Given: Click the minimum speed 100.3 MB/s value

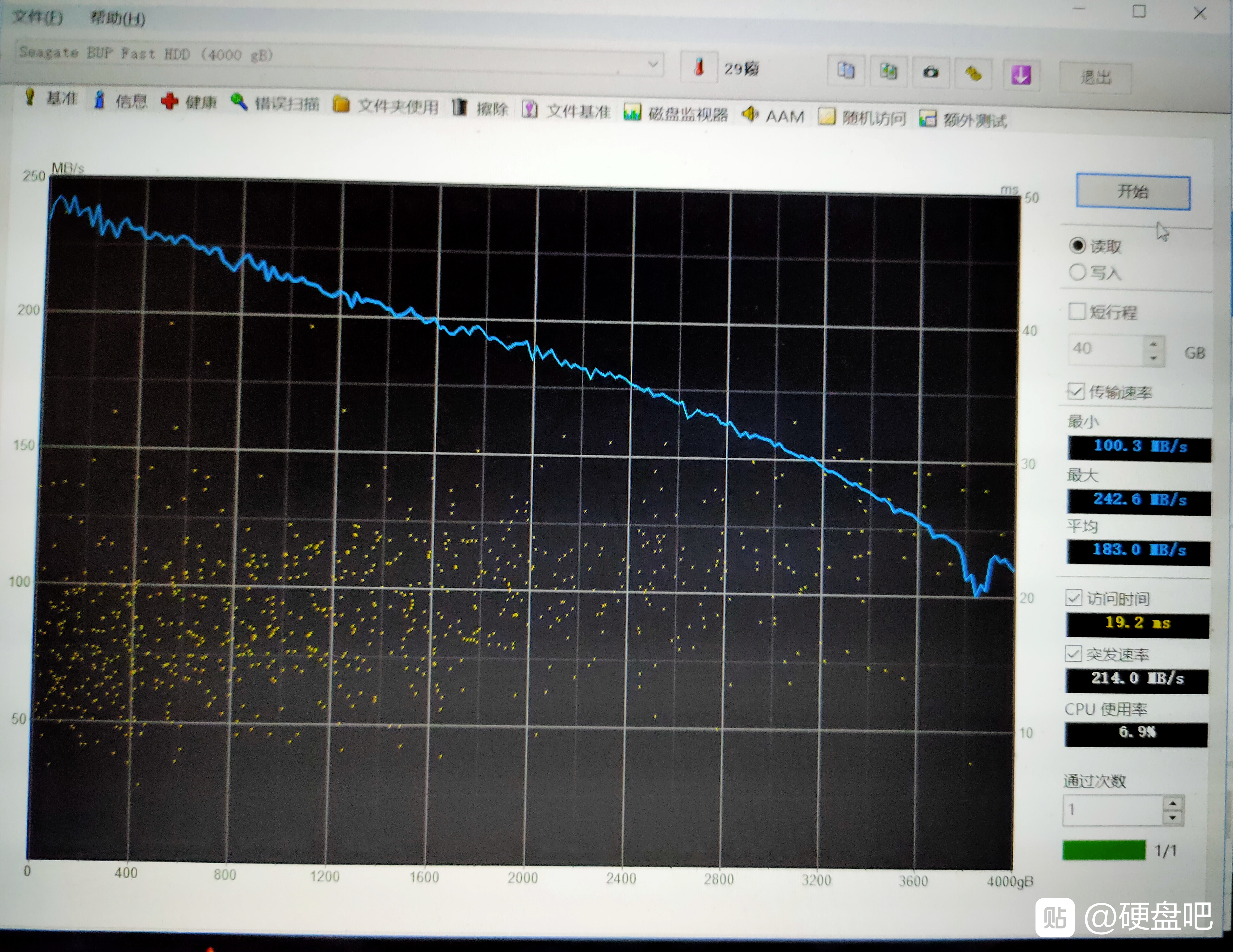Looking at the screenshot, I should (x=1139, y=449).
